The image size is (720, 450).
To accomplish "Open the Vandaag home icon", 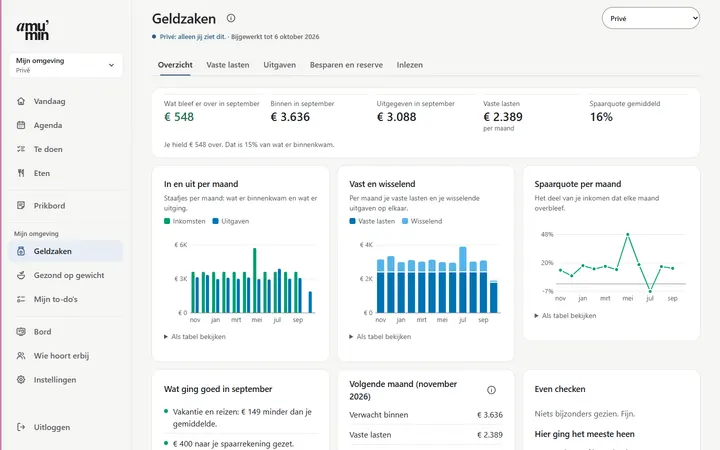I will (x=21, y=101).
